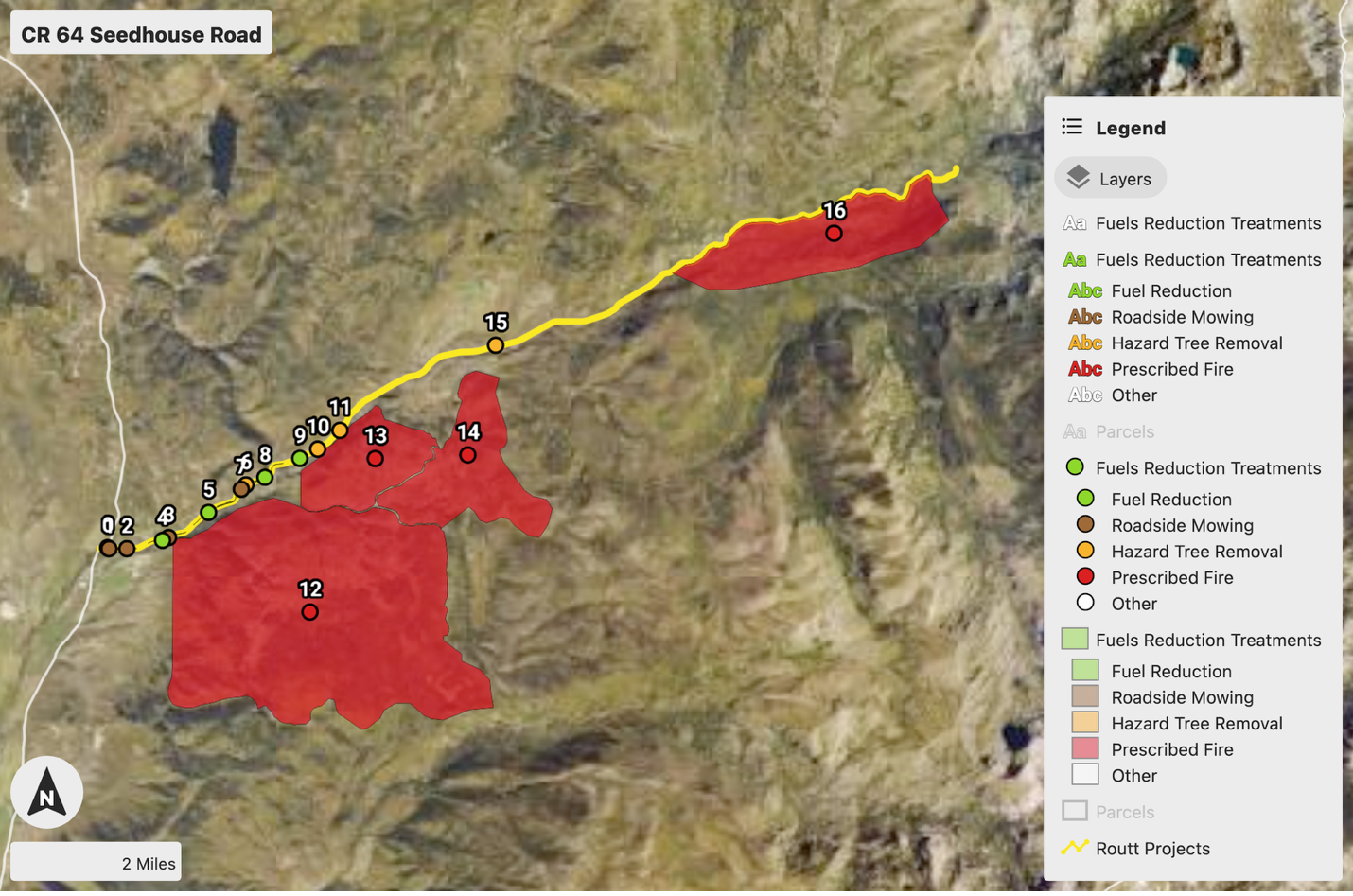Click the grey Aa Parcels label icon
The image size is (1353, 896).
1074,431
